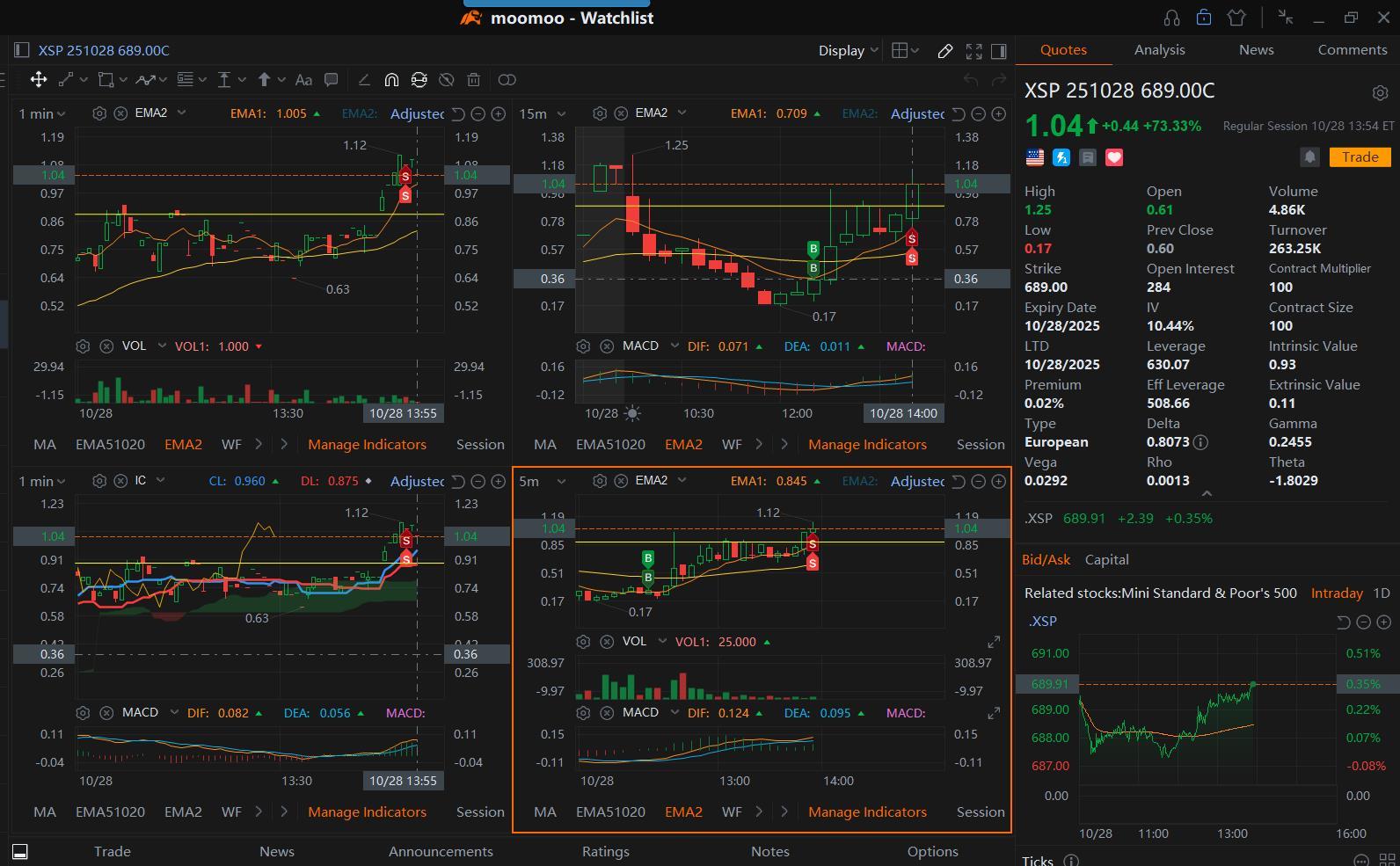
Task: Toggle hide all drawings eye icon
Action: pyautogui.click(x=446, y=80)
